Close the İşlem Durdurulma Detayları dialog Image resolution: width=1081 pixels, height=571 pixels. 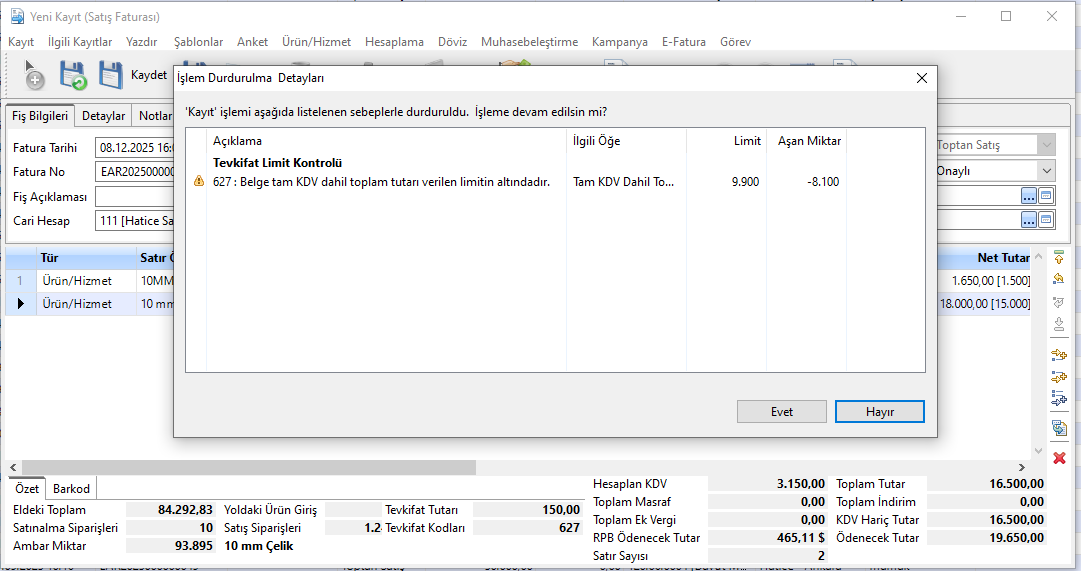[921, 78]
